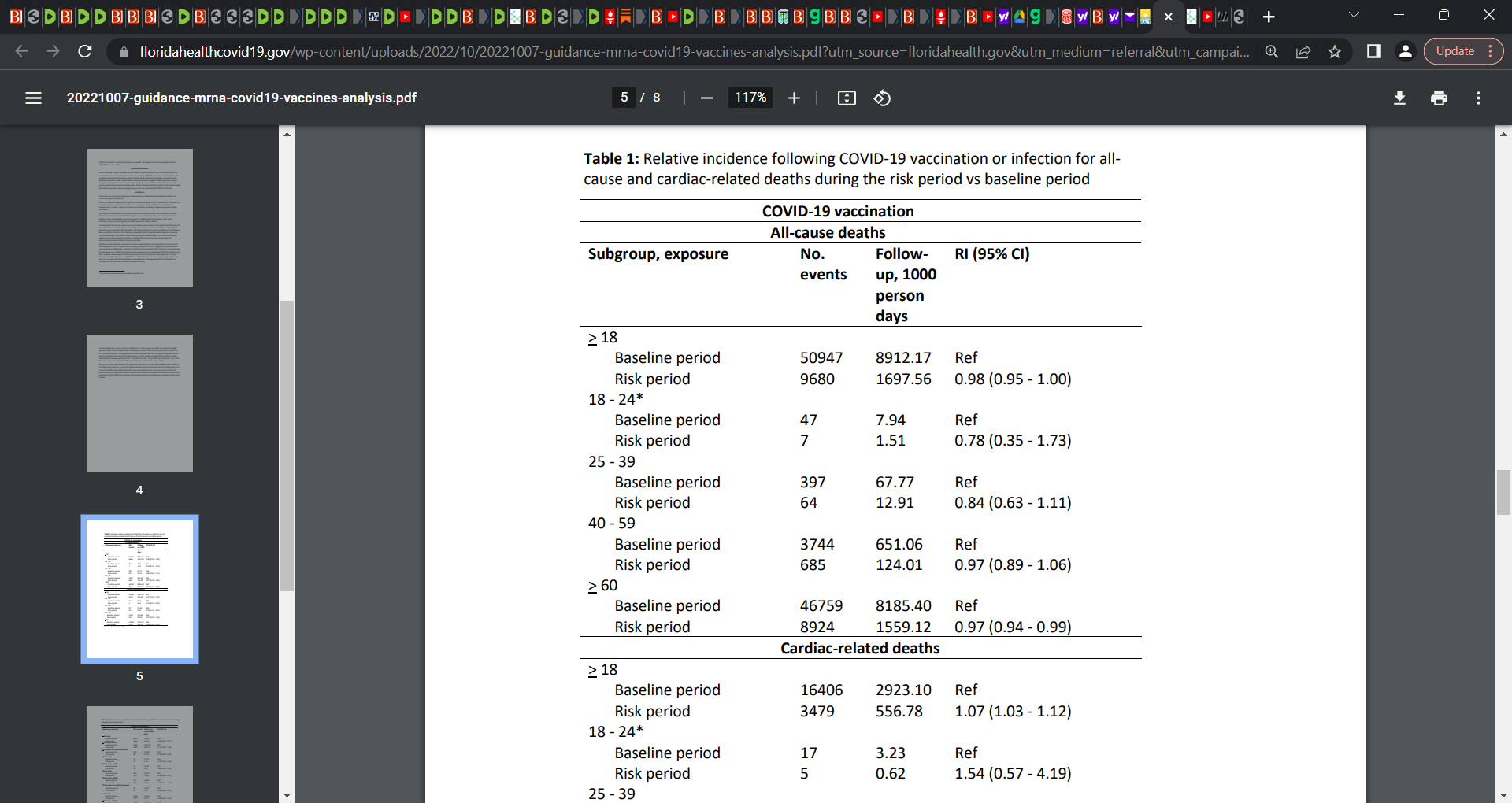This screenshot has height=803, width=1512.
Task: Click the Table 1 caption text
Action: (852, 168)
